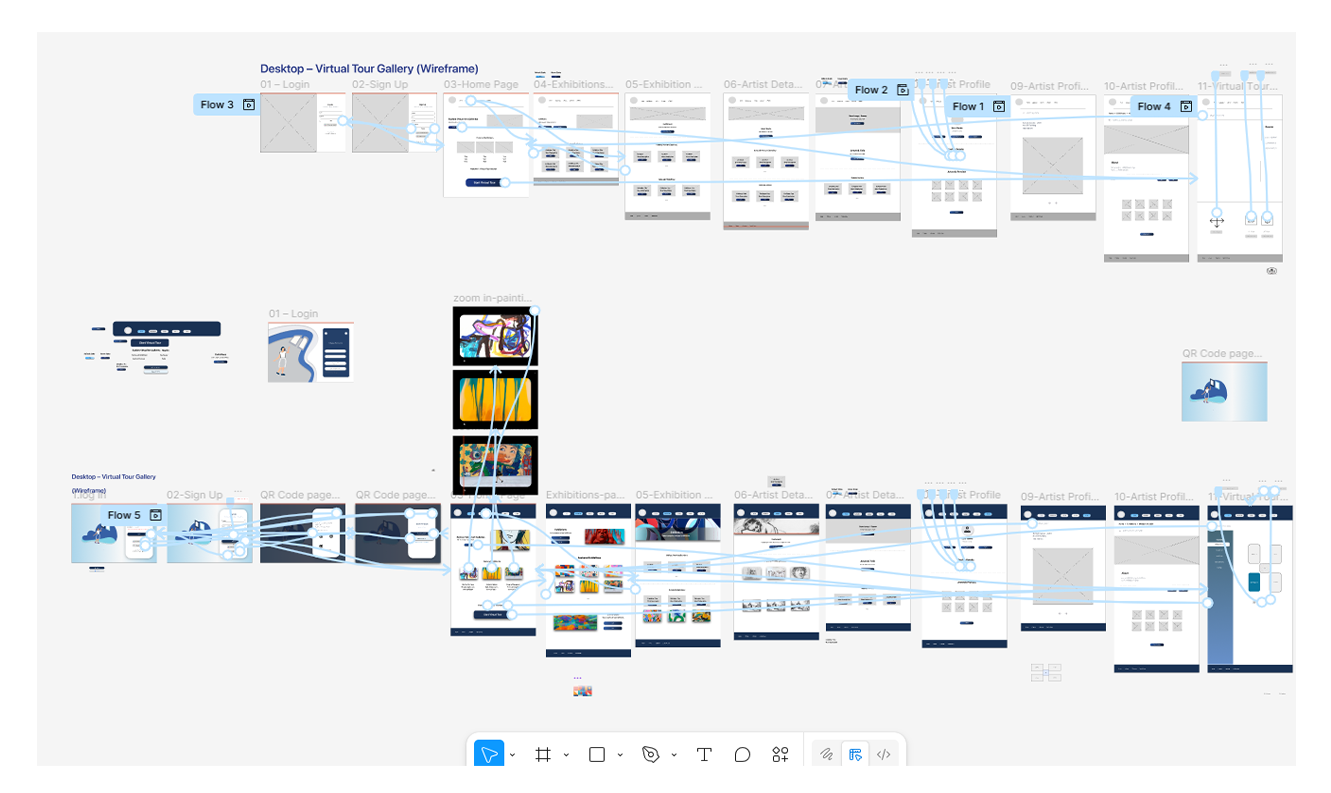The height and width of the screenshot is (793, 1331).
Task: Select the Rectangle shape tool
Action: (x=597, y=755)
